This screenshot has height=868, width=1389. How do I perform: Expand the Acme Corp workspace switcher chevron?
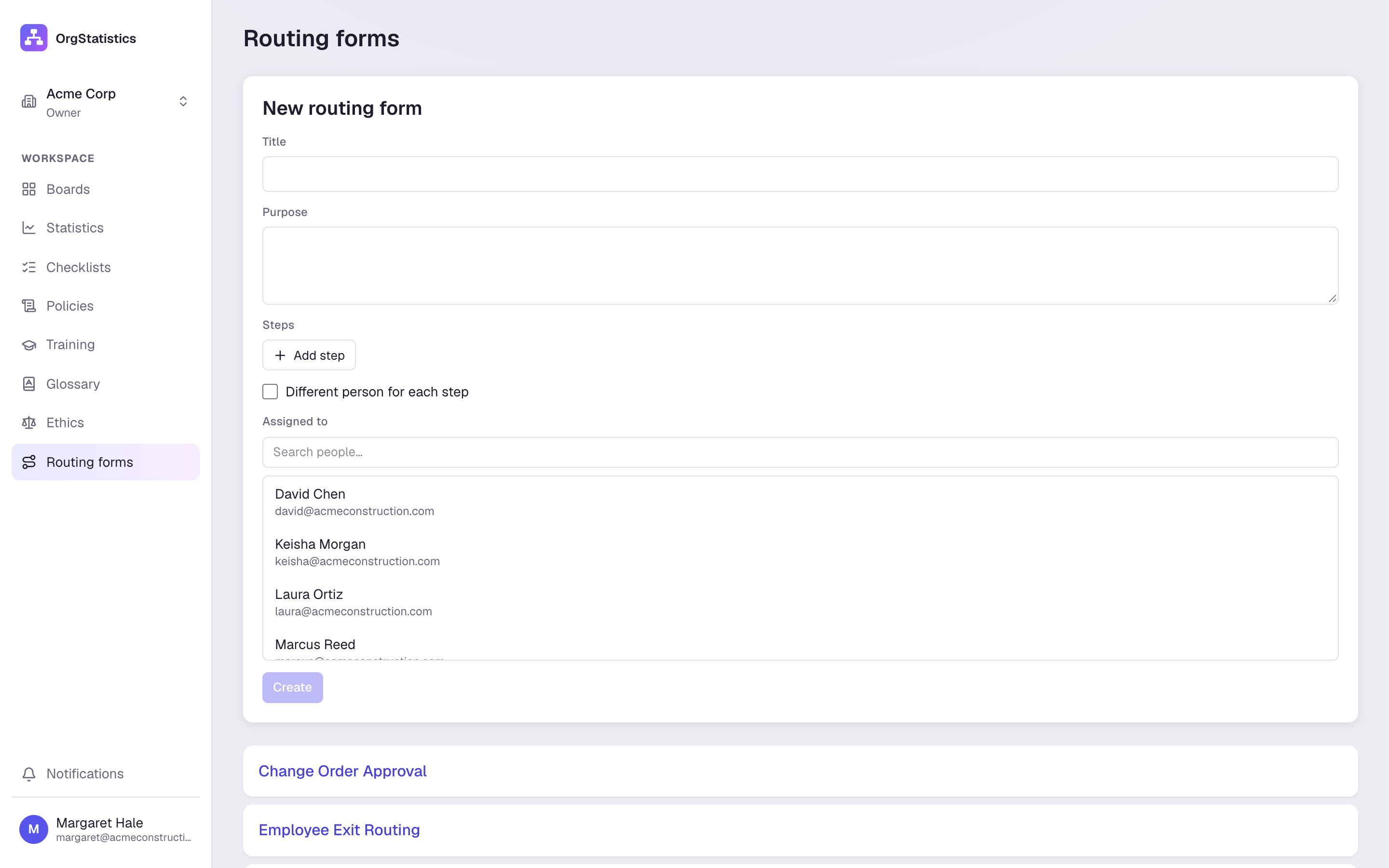183,102
